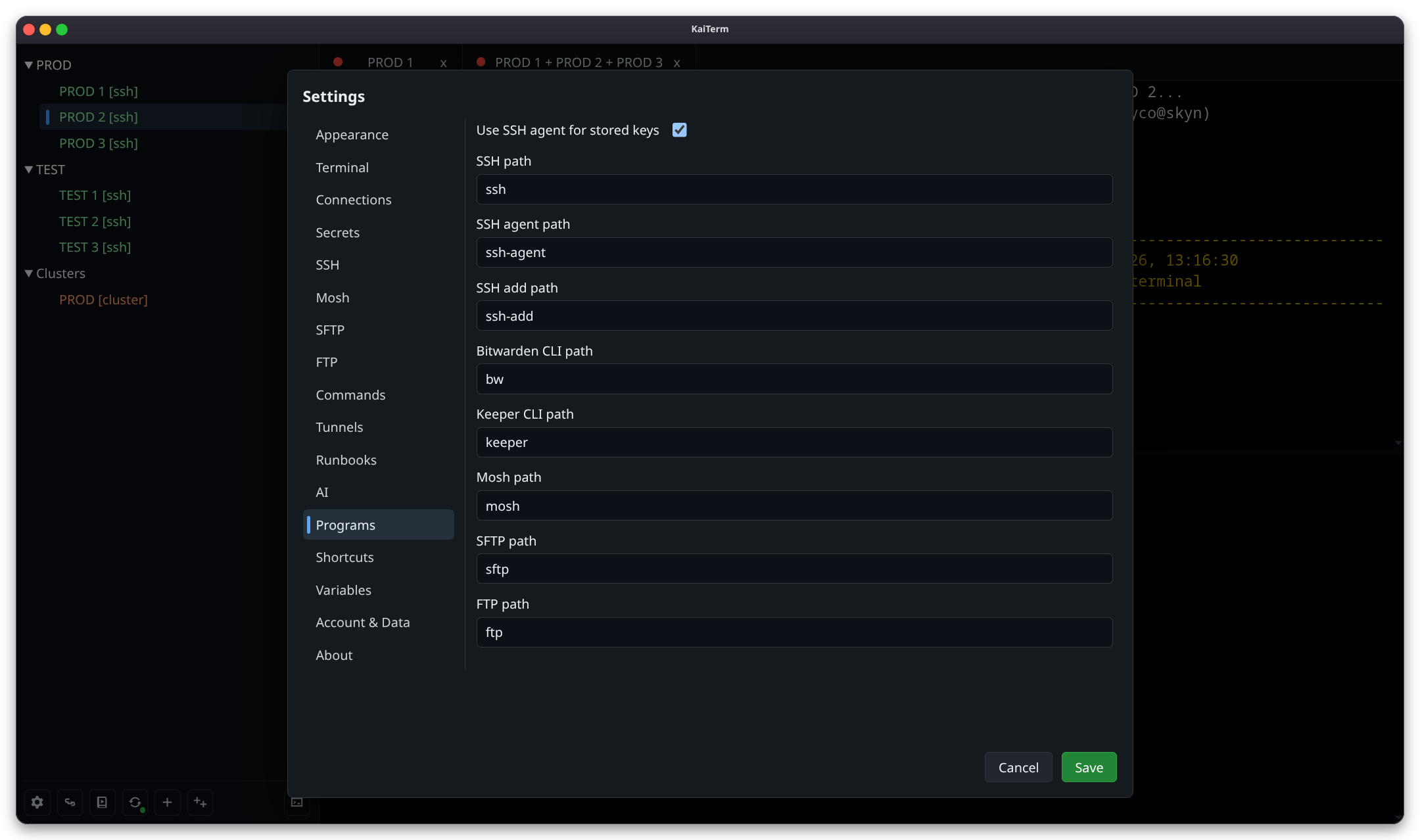
Task: Click the local terminal prompt icon
Action: [297, 803]
